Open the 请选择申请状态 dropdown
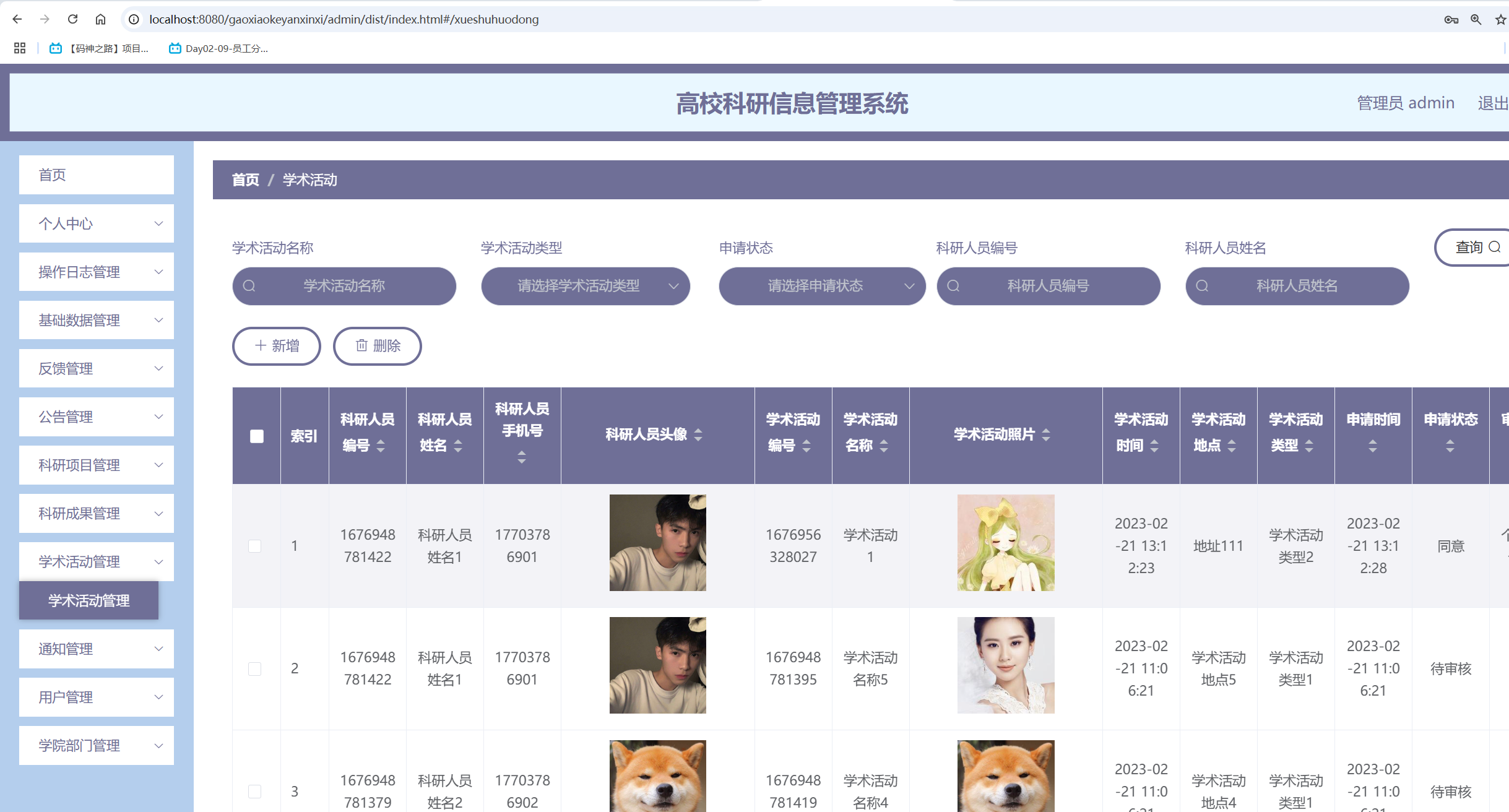Screen dimensions: 1509x812 coord(822,286)
